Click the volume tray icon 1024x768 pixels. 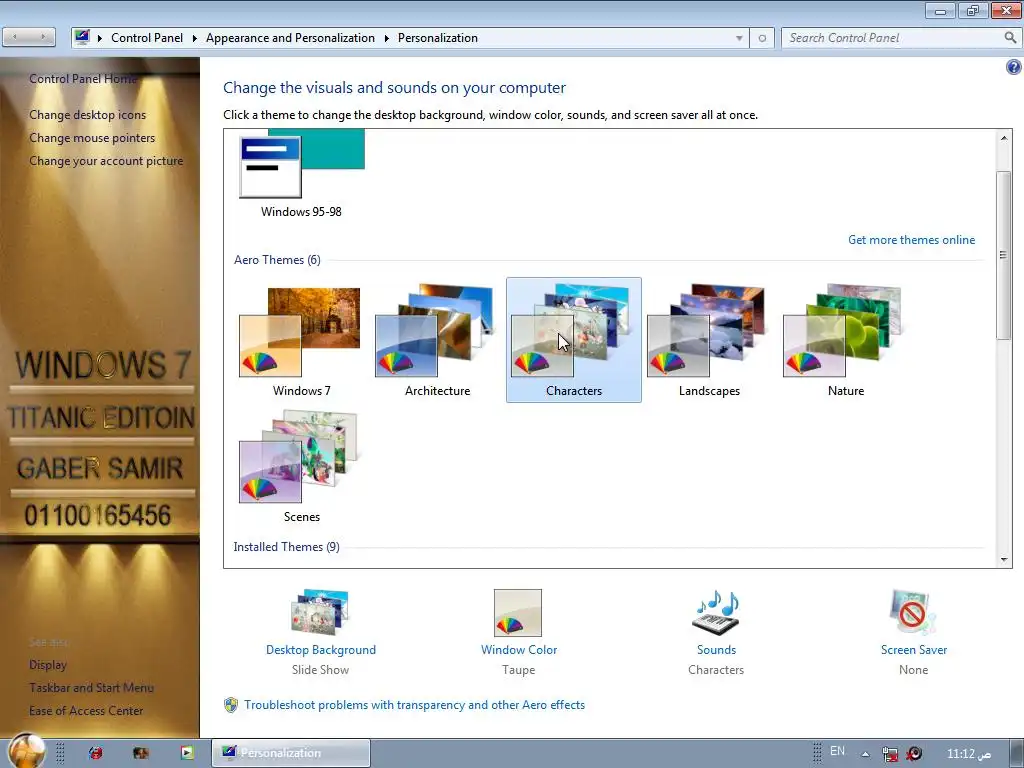[914, 754]
